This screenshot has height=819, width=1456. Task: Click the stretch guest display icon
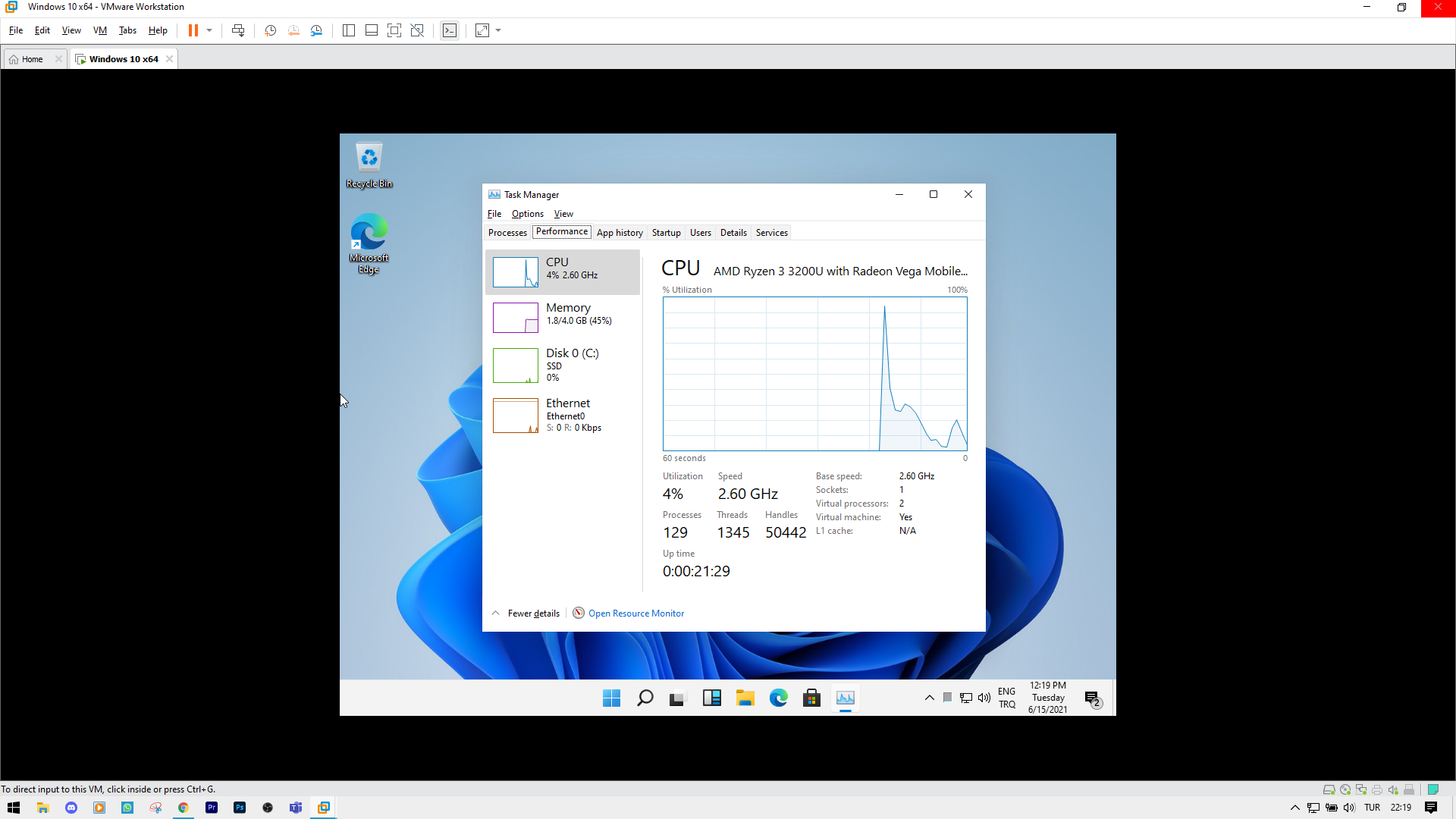point(482,30)
